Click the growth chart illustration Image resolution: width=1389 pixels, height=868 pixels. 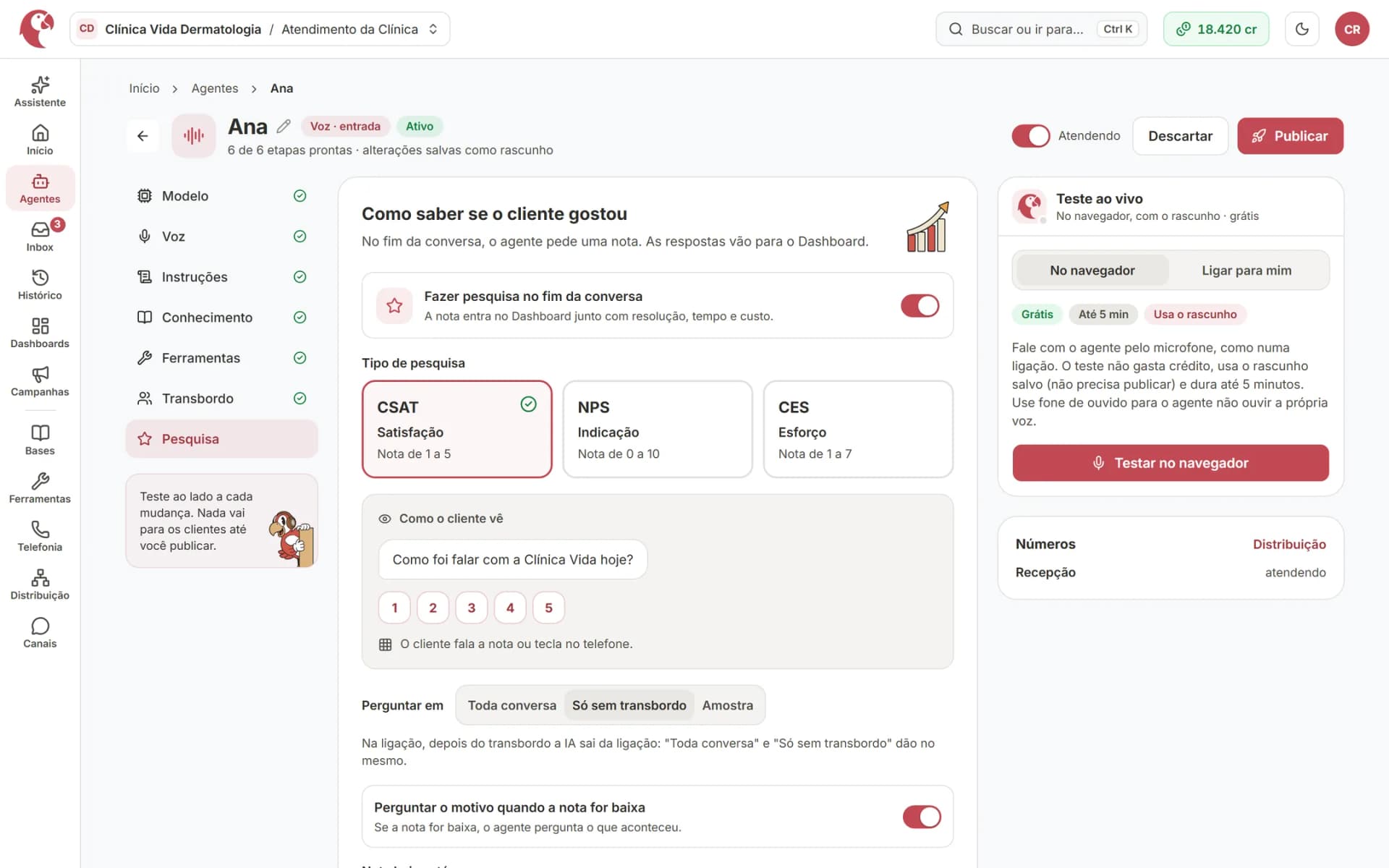[927, 226]
